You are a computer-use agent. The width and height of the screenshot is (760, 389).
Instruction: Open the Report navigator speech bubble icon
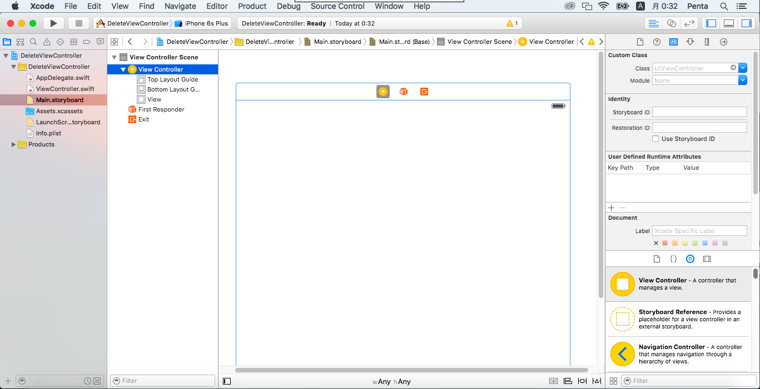coord(100,42)
